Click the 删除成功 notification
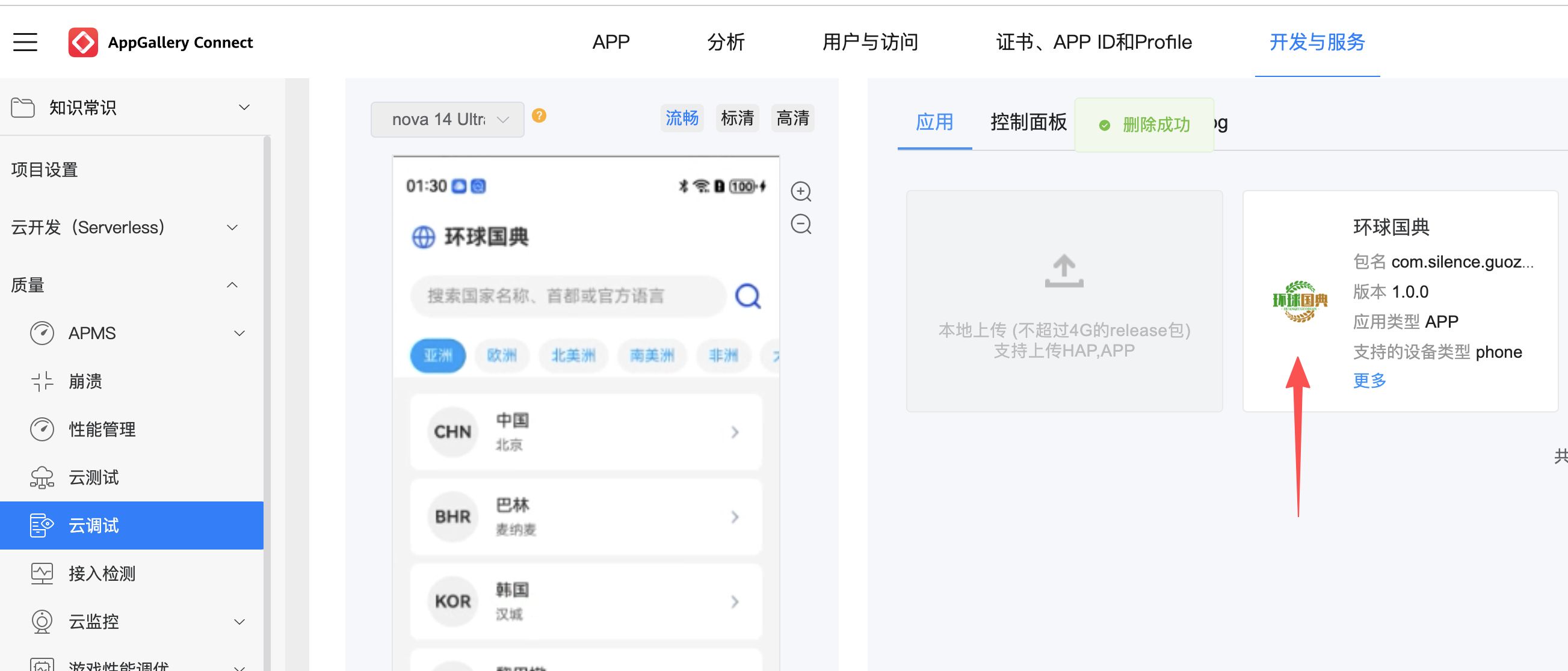1568x671 pixels. tap(1144, 124)
